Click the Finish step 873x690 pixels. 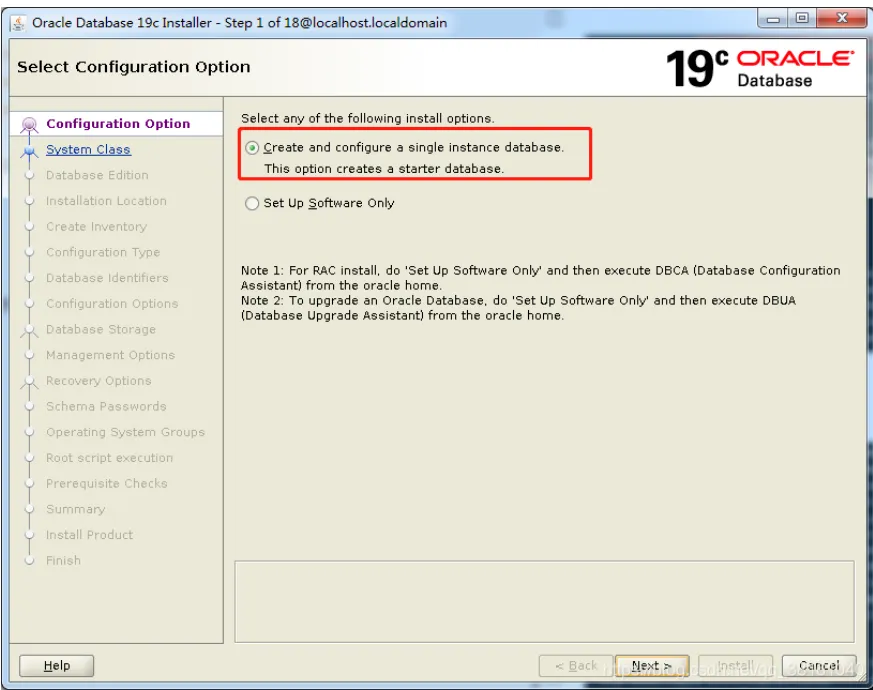(63, 560)
